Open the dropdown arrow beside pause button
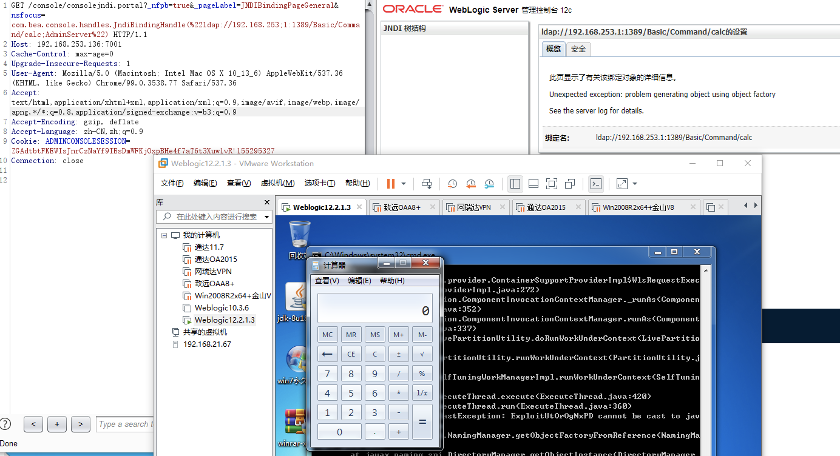The width and height of the screenshot is (840, 456). point(404,184)
